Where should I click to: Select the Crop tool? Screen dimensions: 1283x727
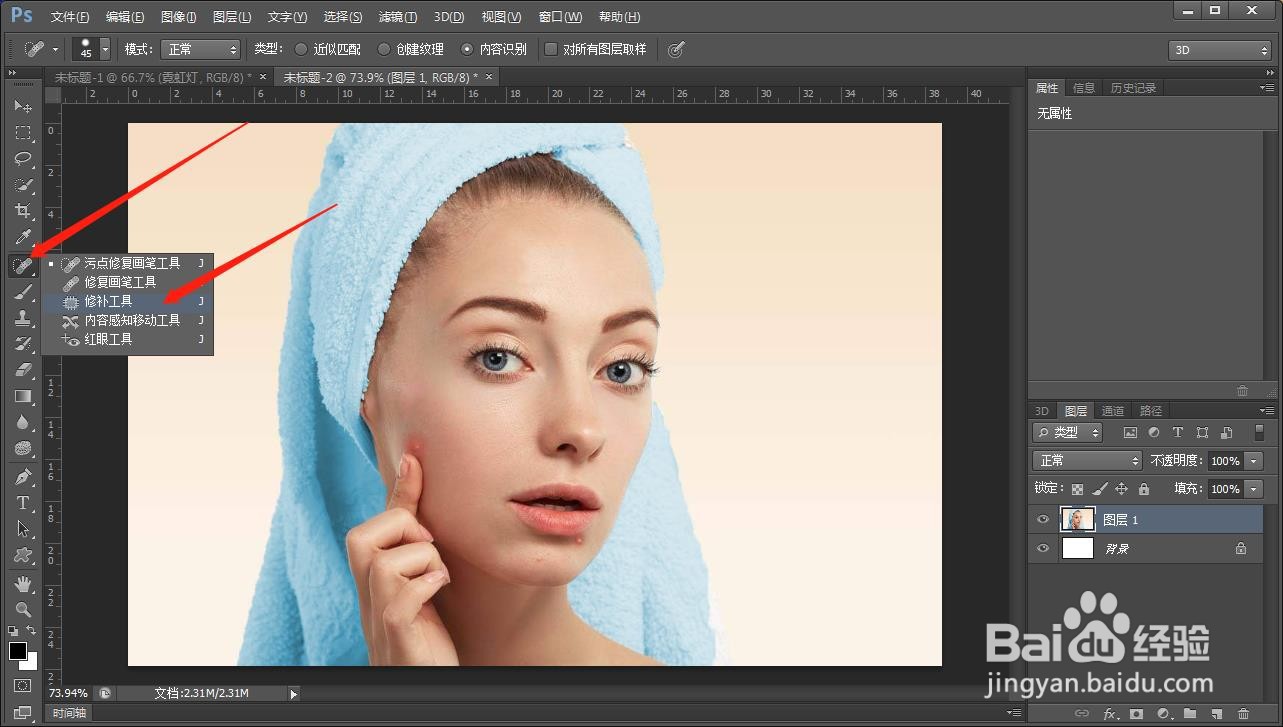point(23,211)
